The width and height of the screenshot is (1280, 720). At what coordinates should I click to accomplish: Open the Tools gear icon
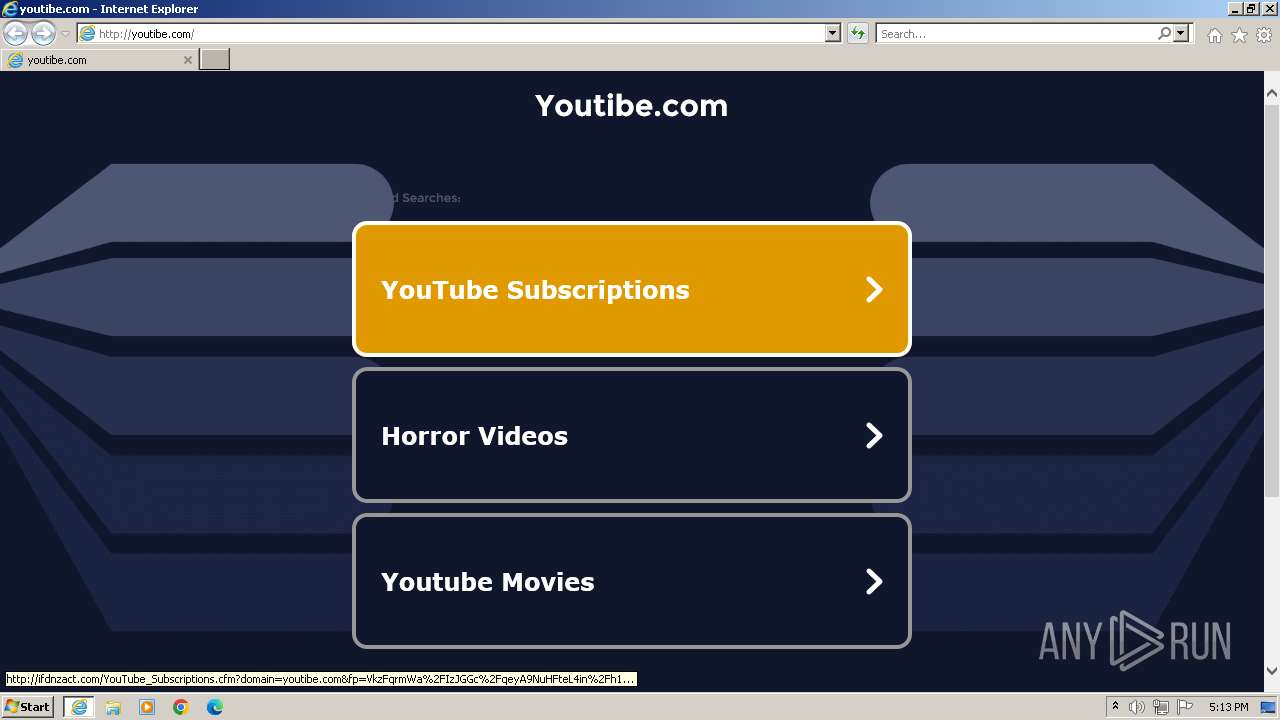tap(1264, 35)
